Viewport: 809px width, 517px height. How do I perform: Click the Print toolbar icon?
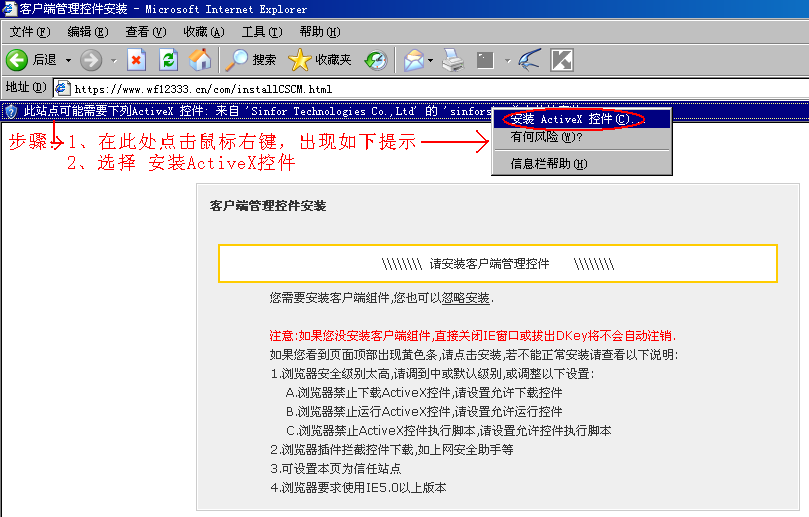(x=453, y=60)
